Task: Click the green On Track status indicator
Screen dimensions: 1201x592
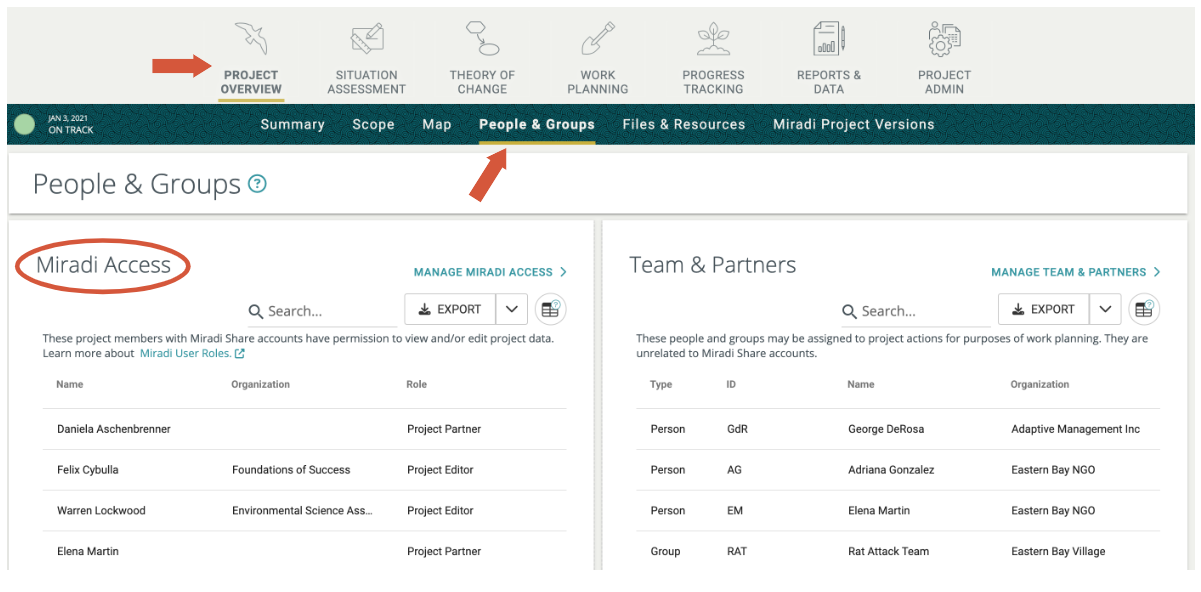Action: (25, 125)
